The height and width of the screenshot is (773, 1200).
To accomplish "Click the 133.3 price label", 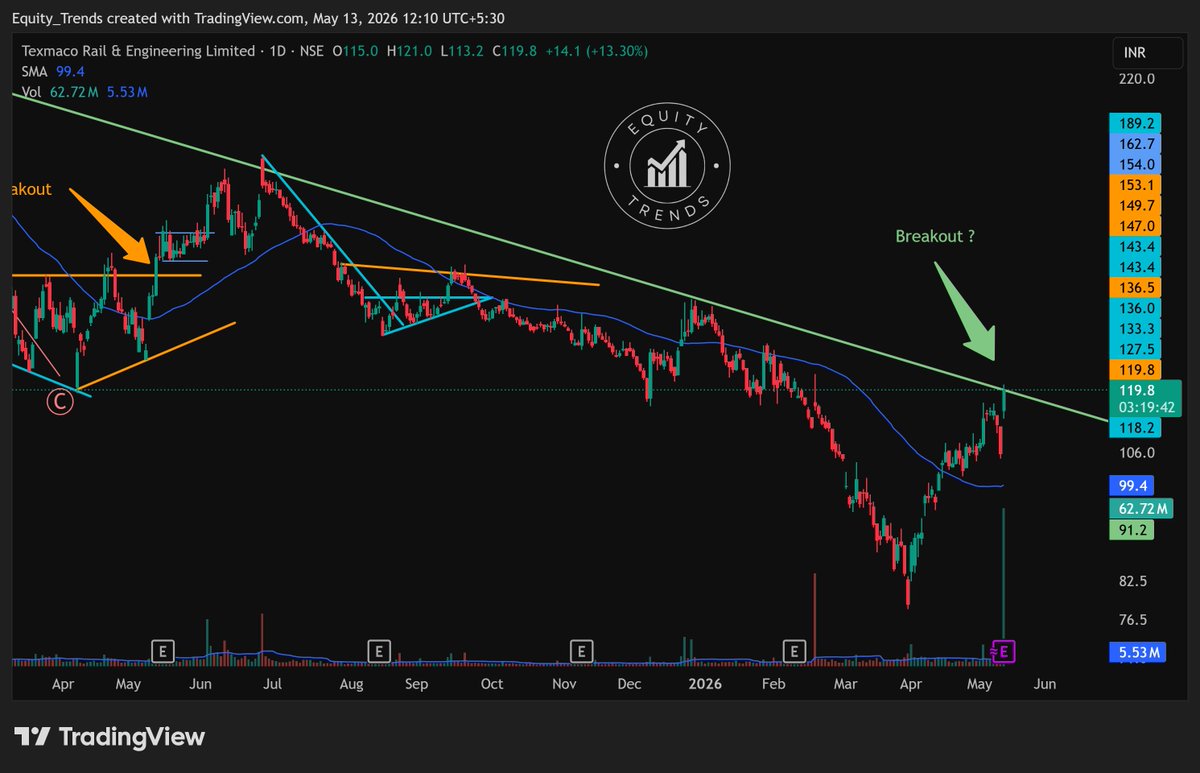I will coord(1138,328).
